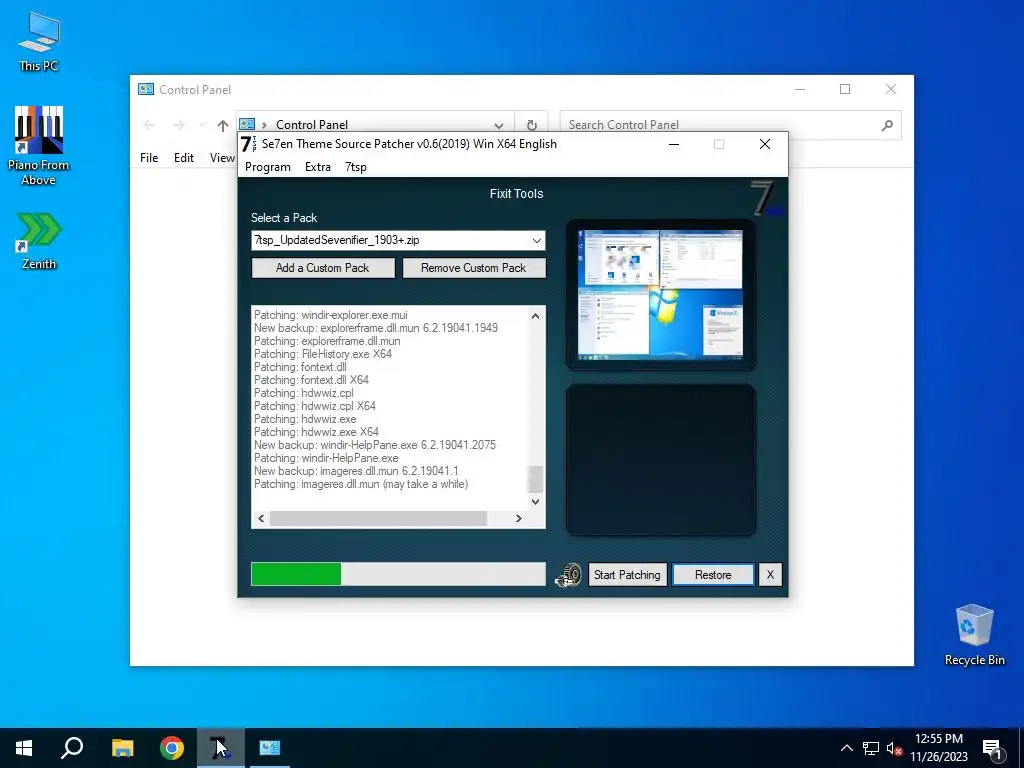The image size is (1024, 768).
Task: Click the log scroll up arrow
Action: [536, 316]
